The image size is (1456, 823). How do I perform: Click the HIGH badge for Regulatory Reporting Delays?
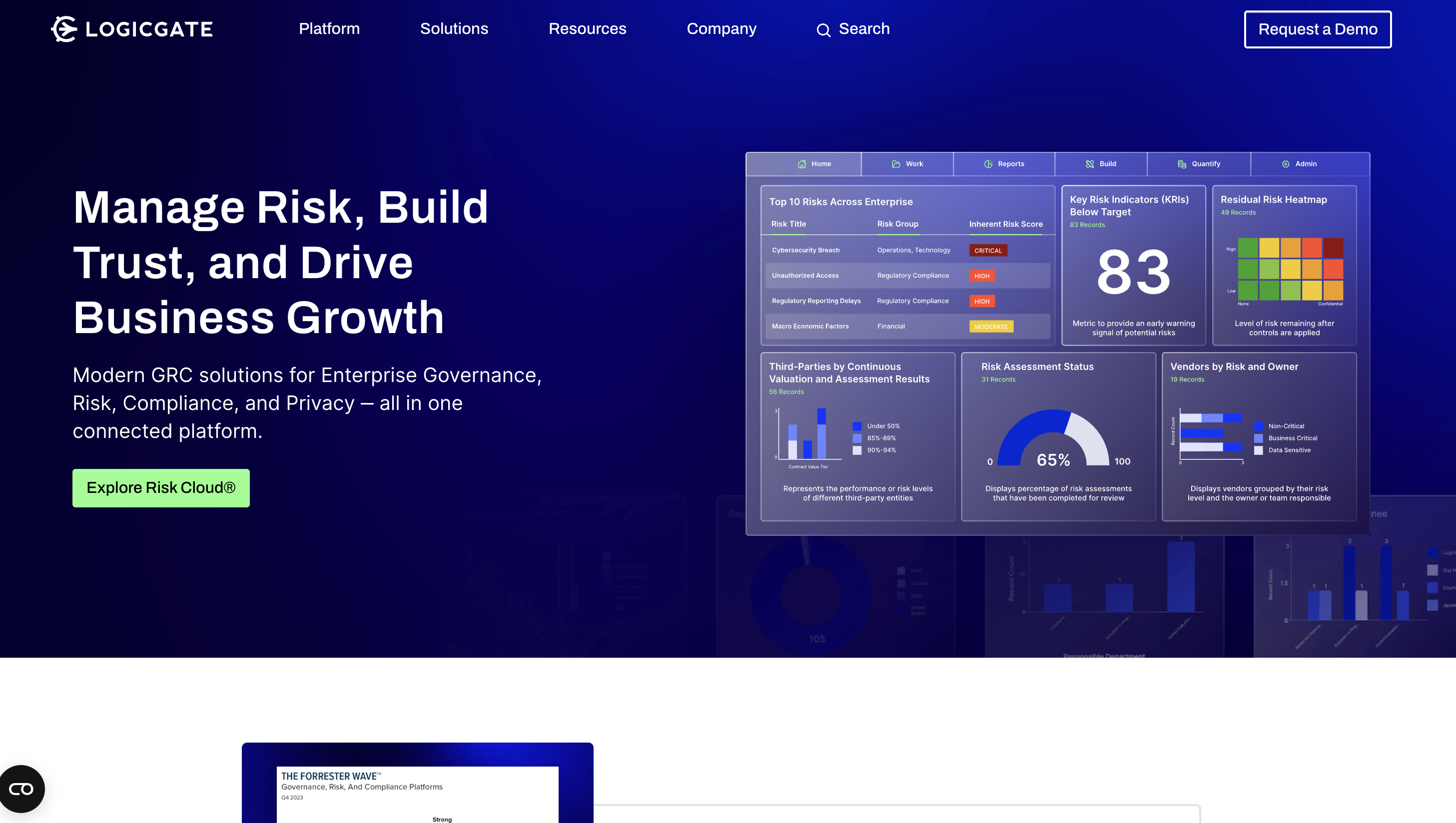coord(982,301)
